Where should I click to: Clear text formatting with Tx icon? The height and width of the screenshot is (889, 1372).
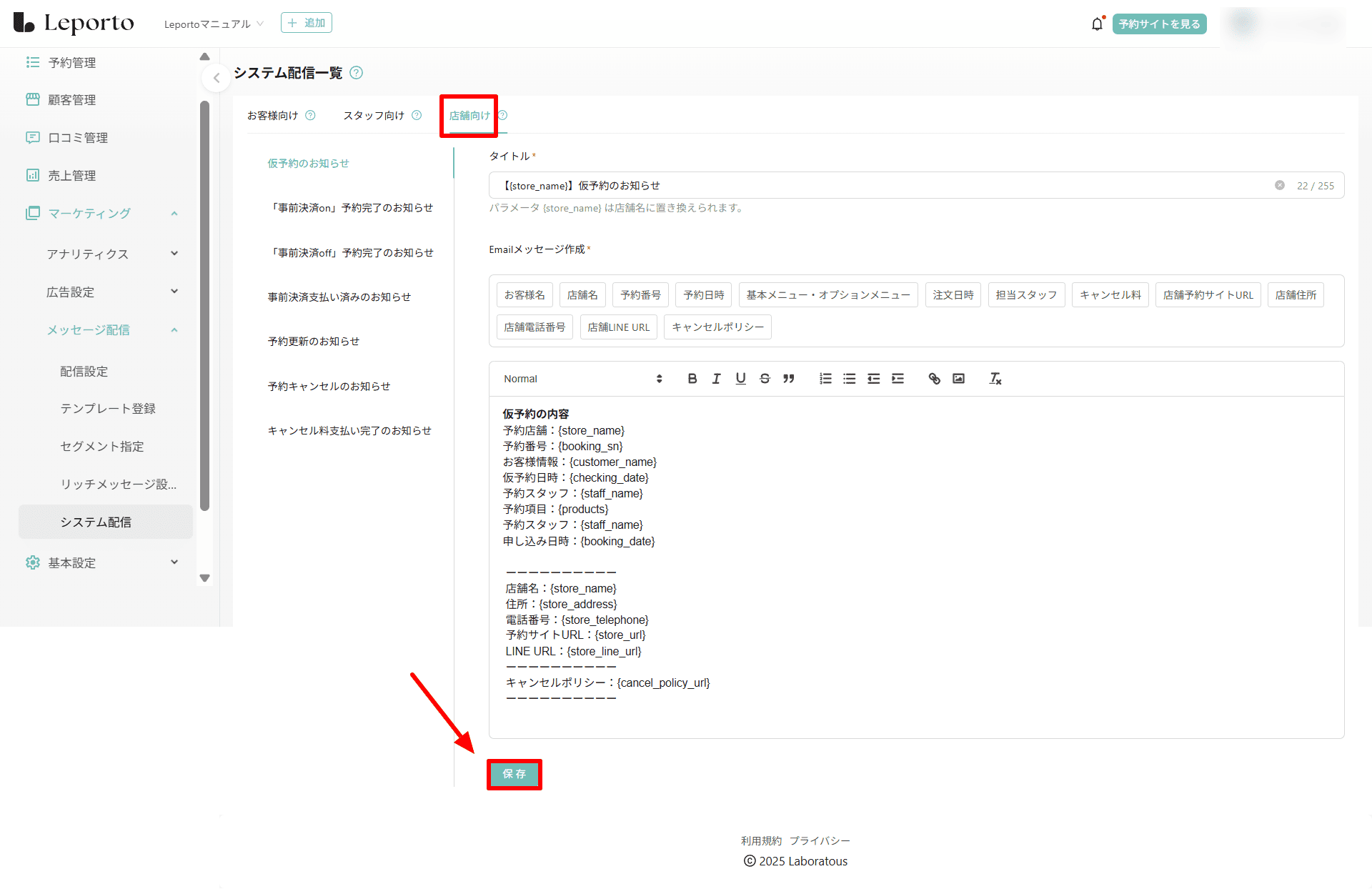995,379
